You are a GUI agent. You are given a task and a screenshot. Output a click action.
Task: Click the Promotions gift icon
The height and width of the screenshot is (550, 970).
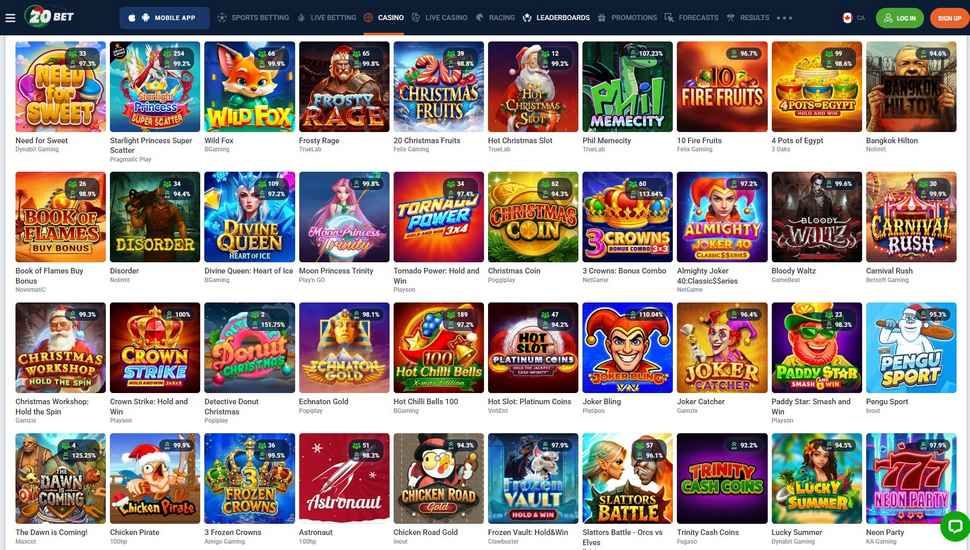point(602,18)
